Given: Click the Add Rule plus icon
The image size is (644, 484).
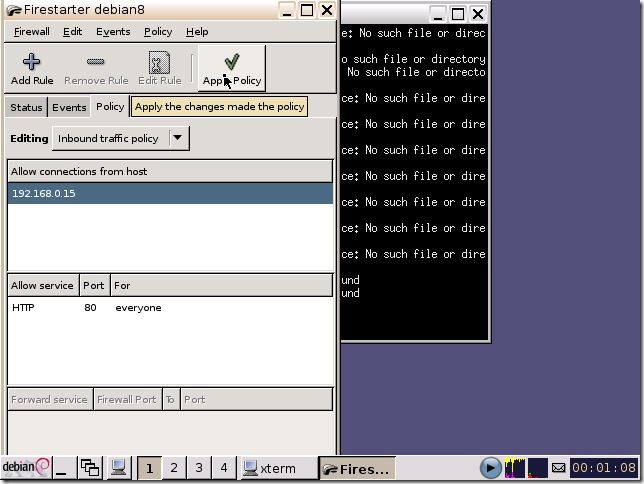Looking at the screenshot, I should pos(32,62).
